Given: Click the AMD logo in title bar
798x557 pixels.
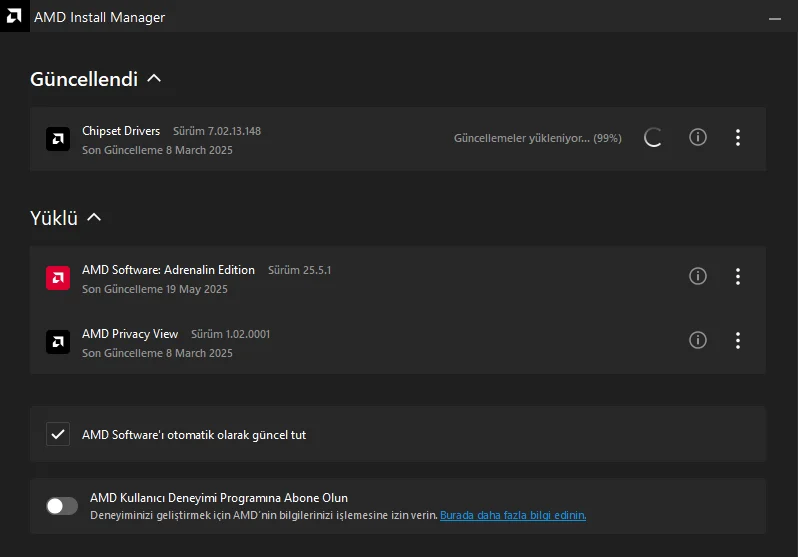Looking at the screenshot, I should coord(14,17).
